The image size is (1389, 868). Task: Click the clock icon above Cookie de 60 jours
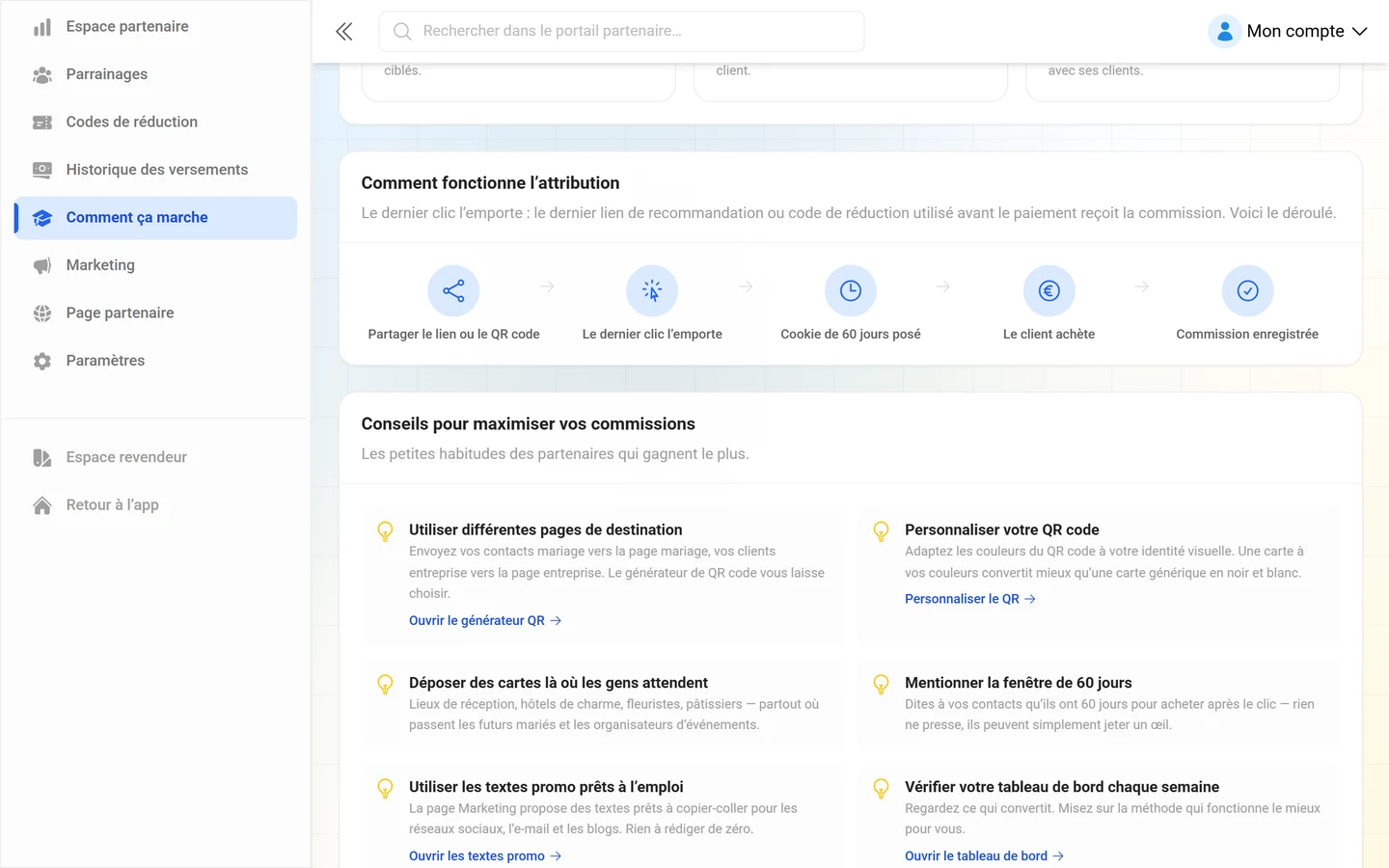(851, 290)
